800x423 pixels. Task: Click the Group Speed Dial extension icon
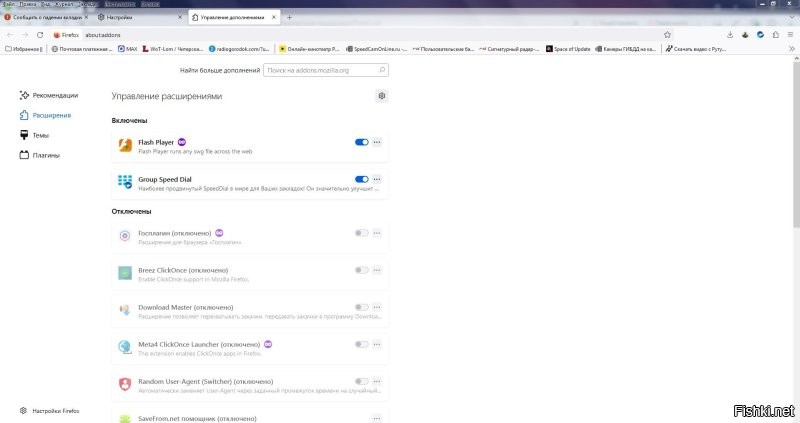click(x=125, y=182)
